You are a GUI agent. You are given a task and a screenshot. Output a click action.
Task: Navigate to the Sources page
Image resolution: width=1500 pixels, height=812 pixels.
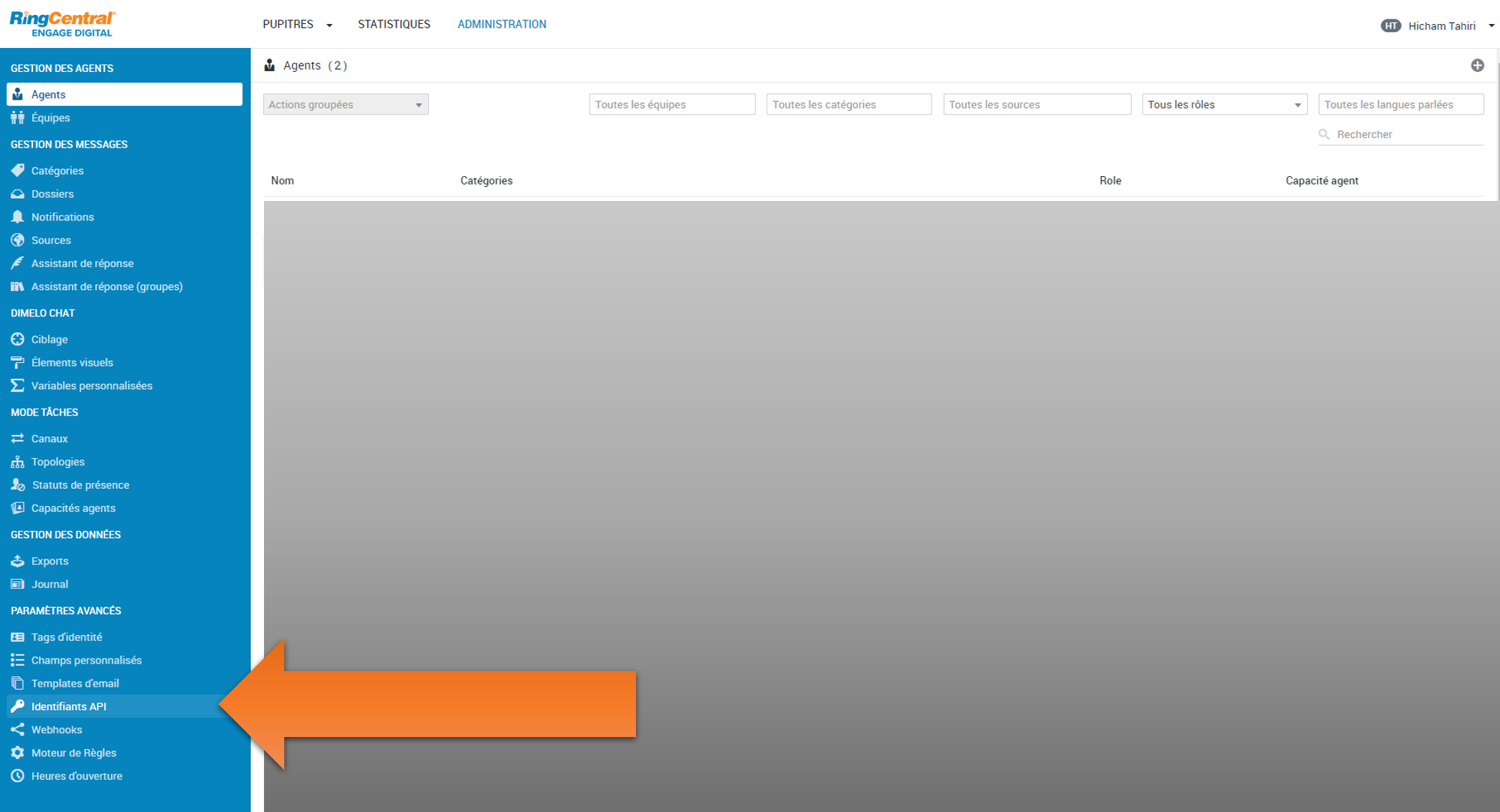[x=124, y=240]
